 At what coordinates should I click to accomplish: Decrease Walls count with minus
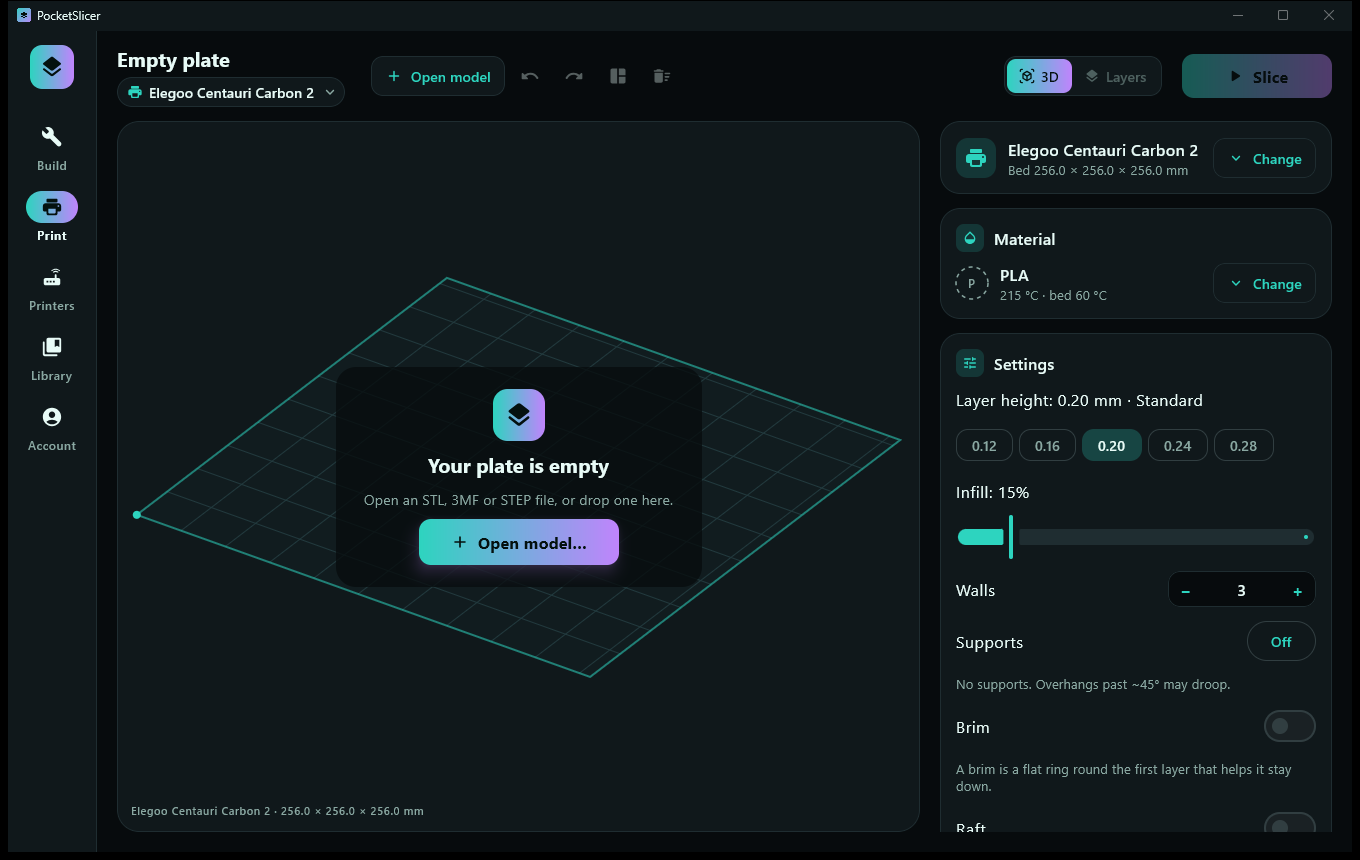pos(1186,591)
